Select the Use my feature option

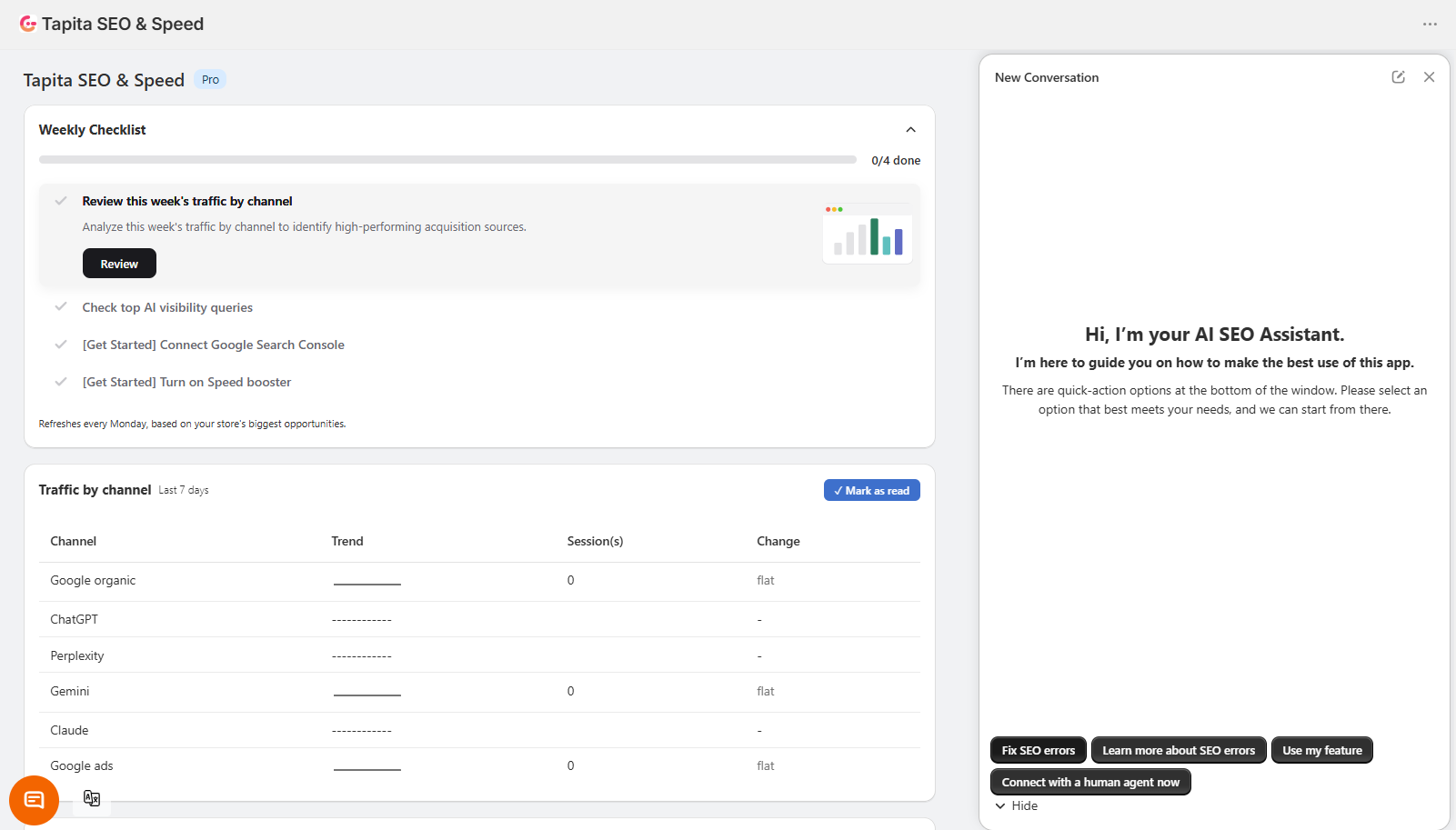tap(1322, 750)
